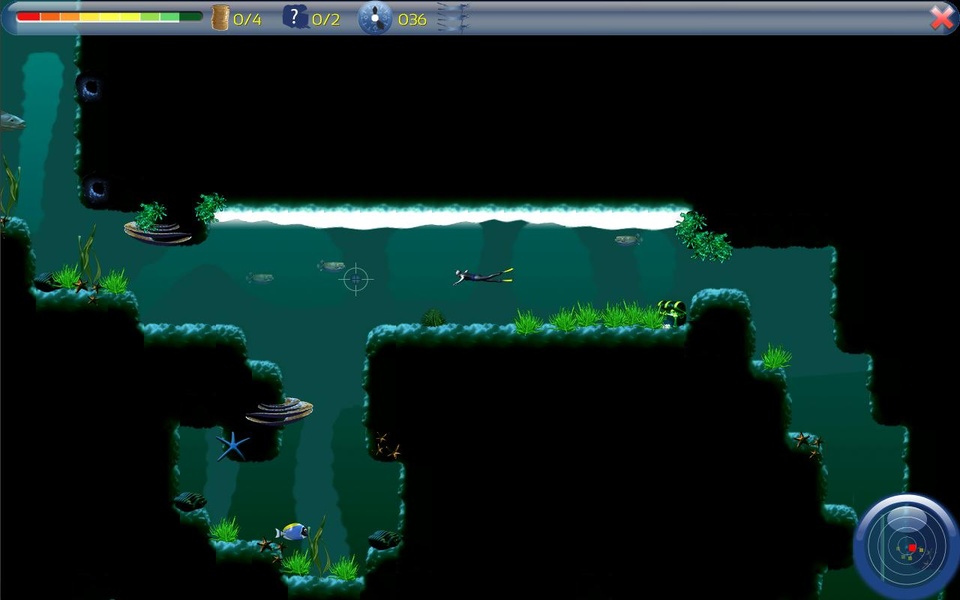This screenshot has height=600, width=960.
Task: Click the large blue starfish
Action: (x=232, y=446)
